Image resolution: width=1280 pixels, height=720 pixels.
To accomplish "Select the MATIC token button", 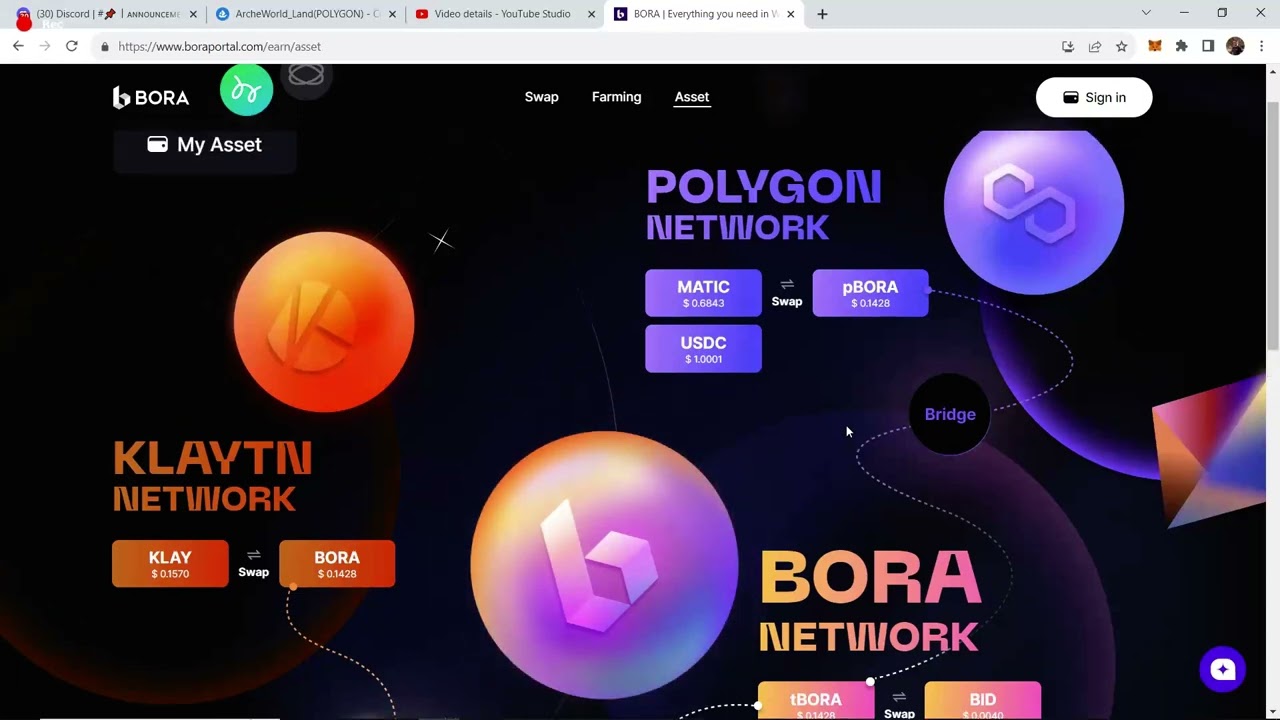I will click(x=703, y=293).
